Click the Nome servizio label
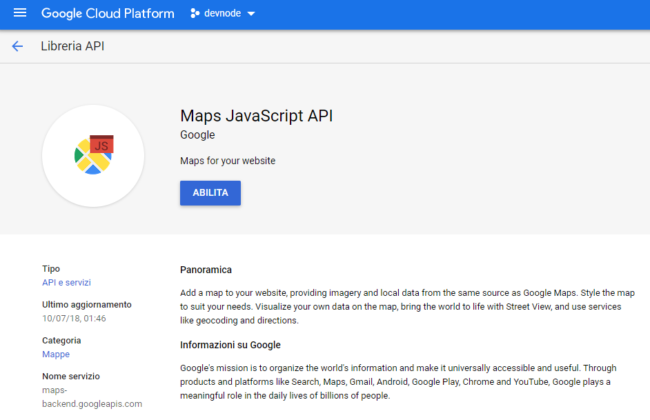Viewport: 650px width, 420px height. tap(71, 376)
